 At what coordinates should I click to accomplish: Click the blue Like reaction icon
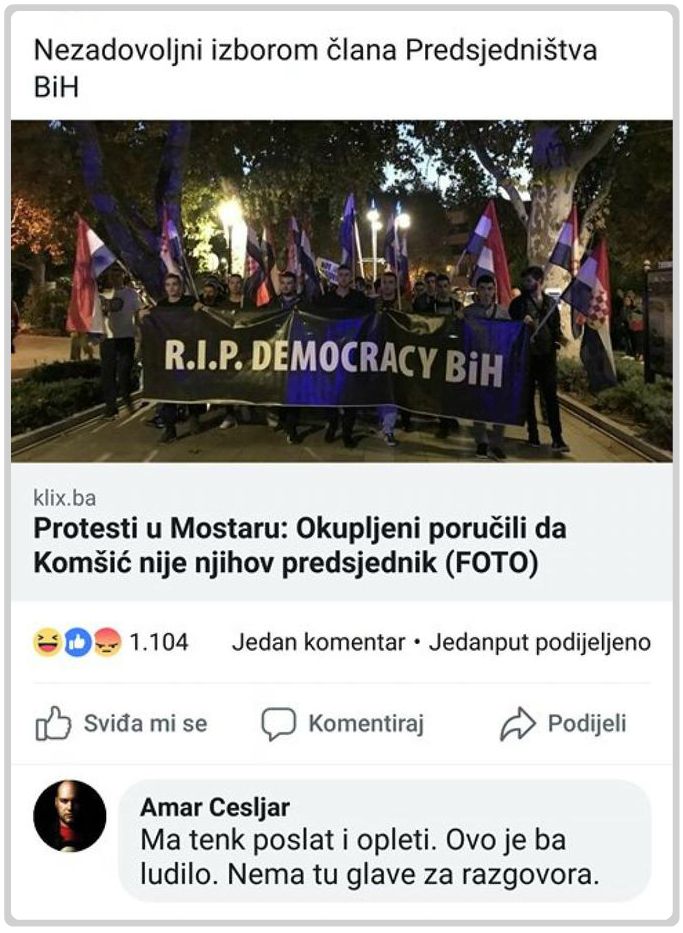coord(77,642)
